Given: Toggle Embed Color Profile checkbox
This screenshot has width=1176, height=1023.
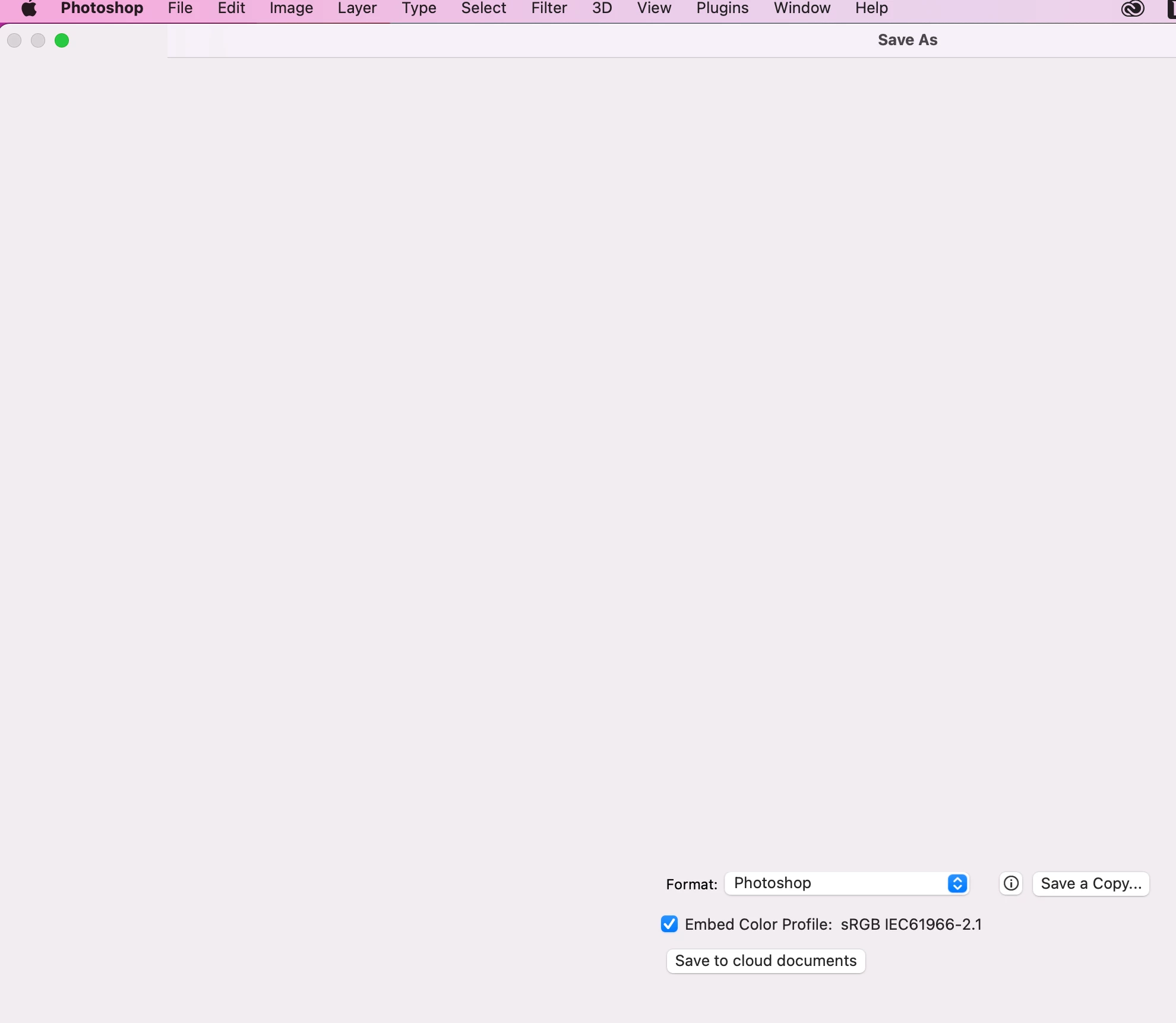Looking at the screenshot, I should point(669,924).
